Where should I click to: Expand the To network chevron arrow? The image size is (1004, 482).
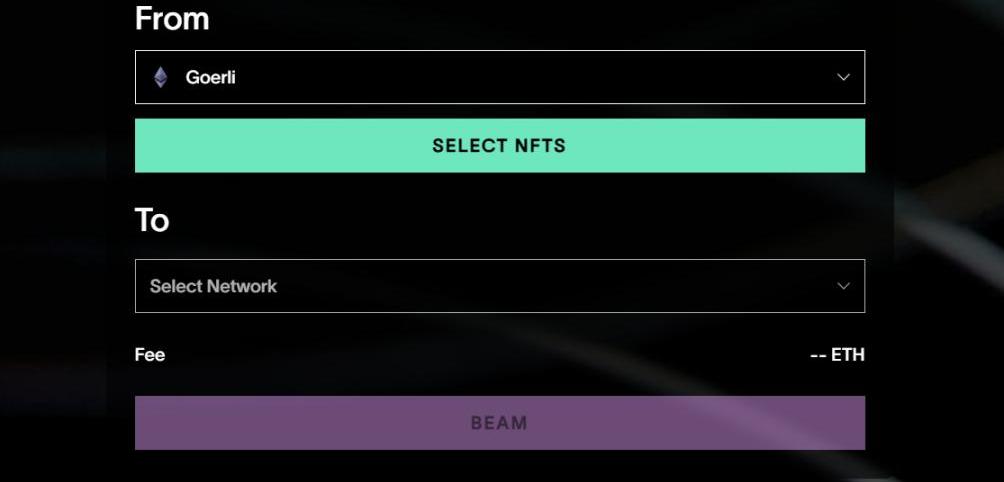click(x=843, y=286)
